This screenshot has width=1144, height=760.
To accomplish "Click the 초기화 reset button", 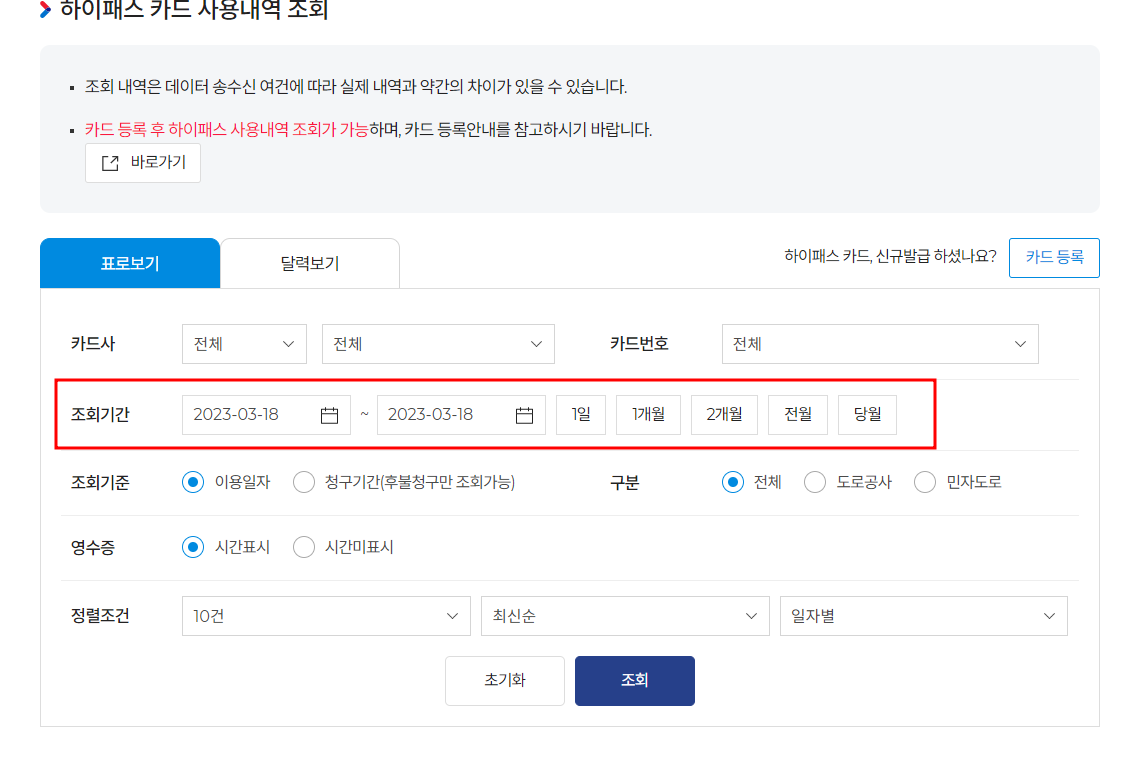I will (505, 680).
